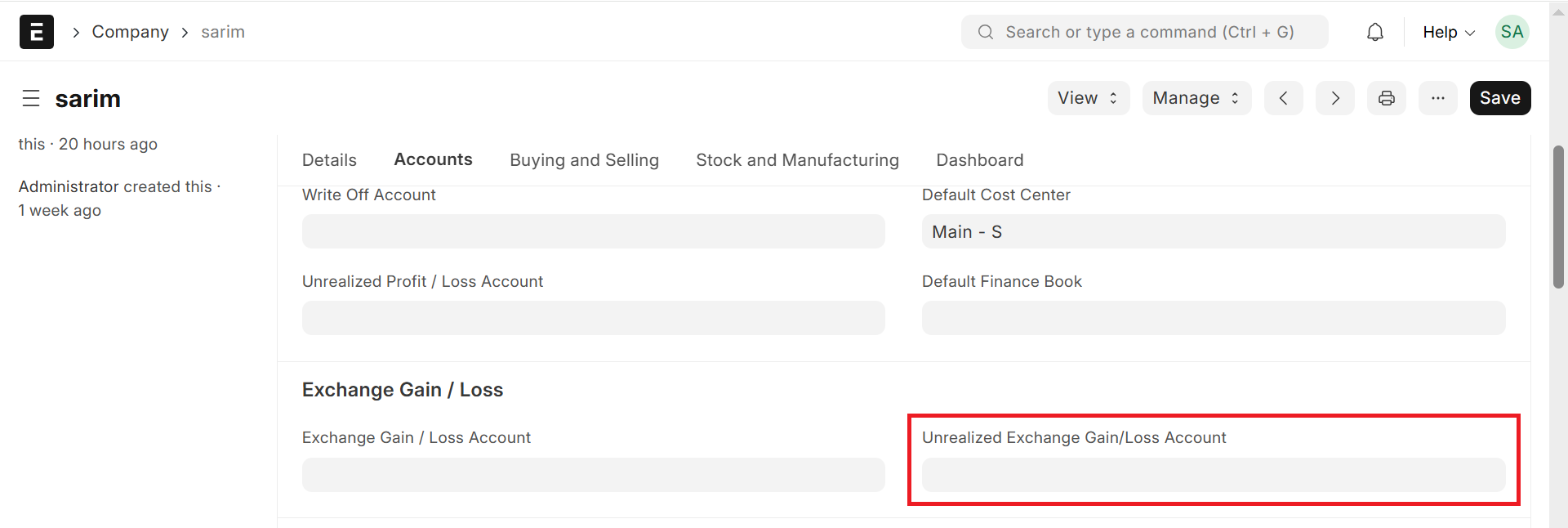Open the SA user avatar menu
The width and height of the screenshot is (1568, 528).
1512,32
